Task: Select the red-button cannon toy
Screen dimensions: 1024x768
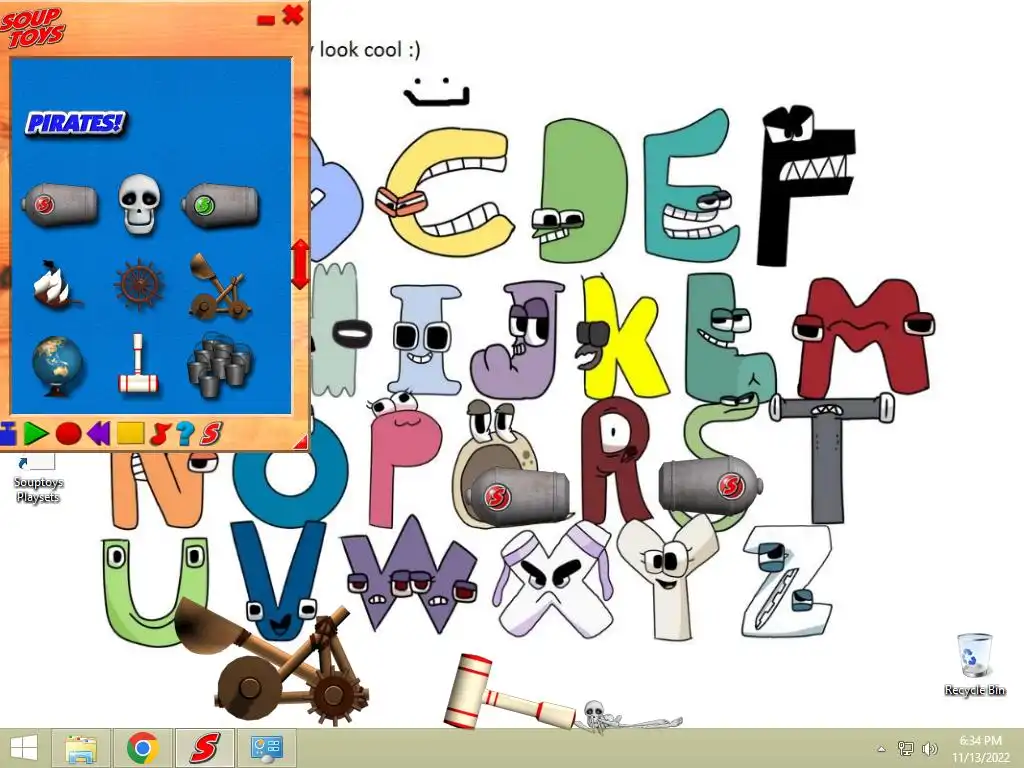Action: point(60,205)
